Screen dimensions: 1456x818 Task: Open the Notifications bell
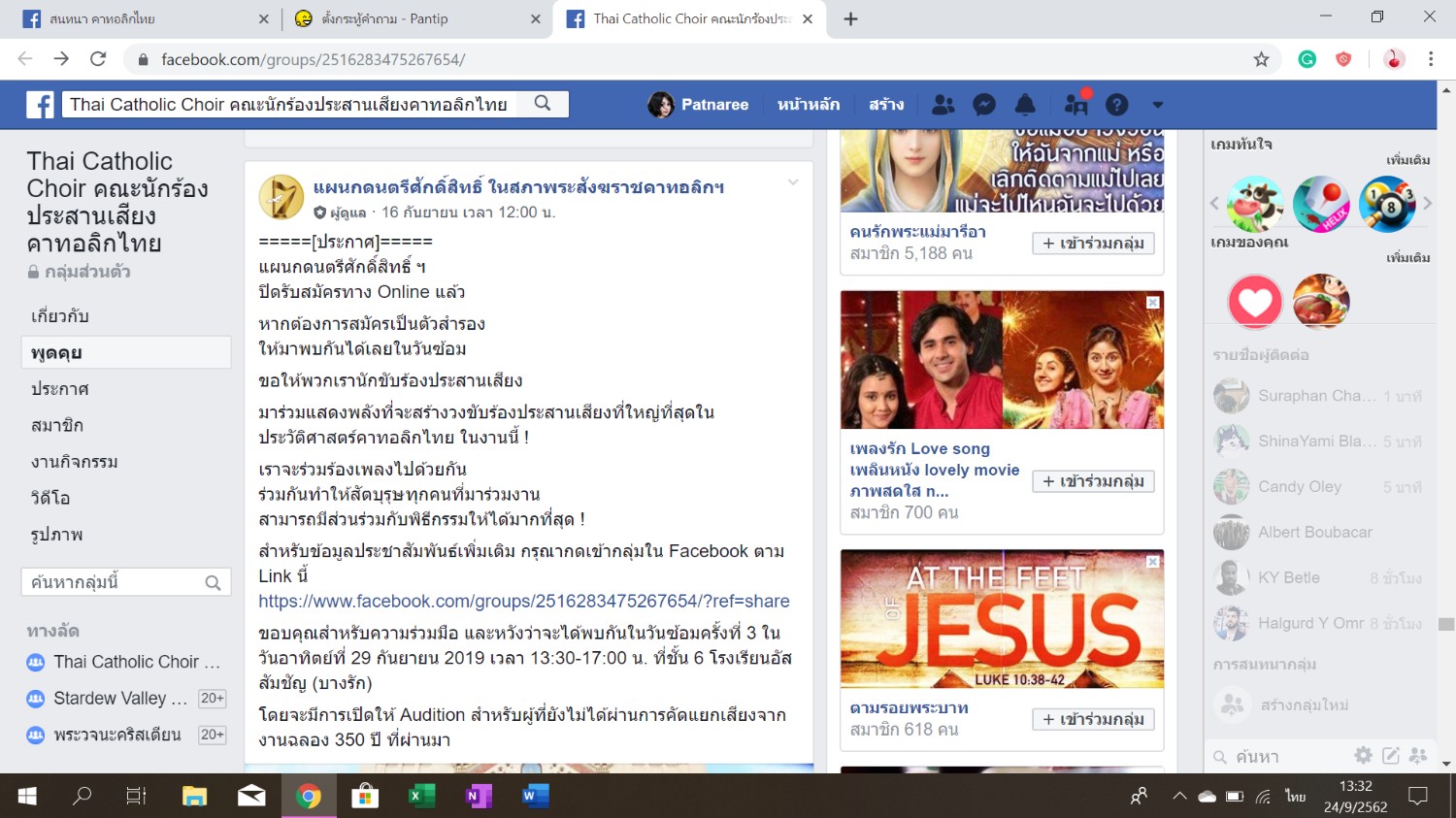coord(1025,105)
